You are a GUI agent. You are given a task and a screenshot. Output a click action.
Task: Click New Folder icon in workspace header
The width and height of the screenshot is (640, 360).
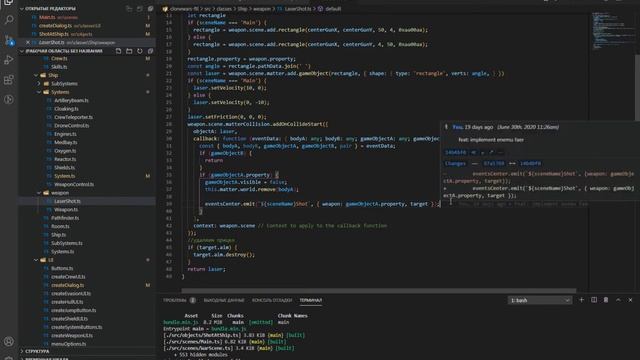(x=129, y=51)
